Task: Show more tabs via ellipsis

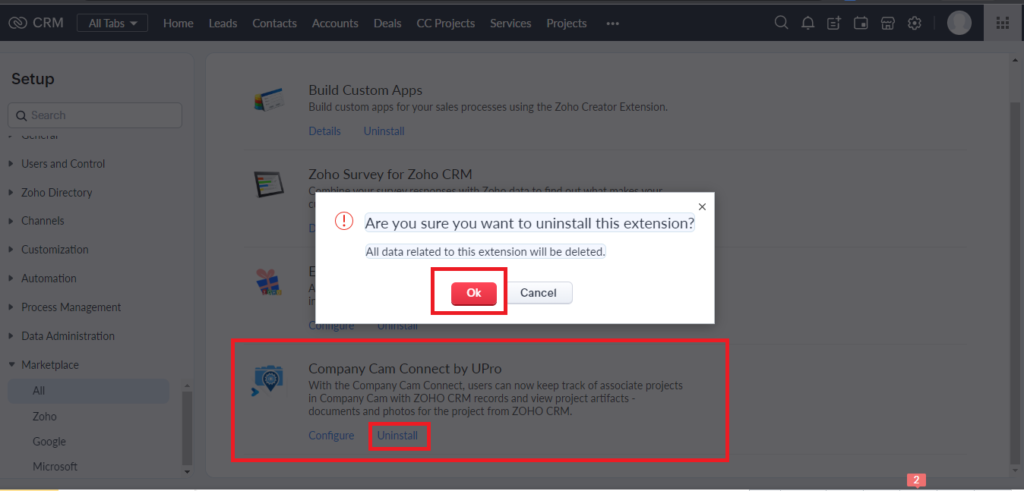Action: [x=612, y=24]
